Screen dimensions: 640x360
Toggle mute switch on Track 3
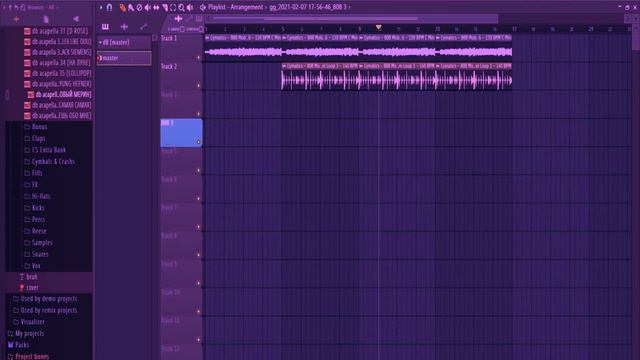pos(199,114)
